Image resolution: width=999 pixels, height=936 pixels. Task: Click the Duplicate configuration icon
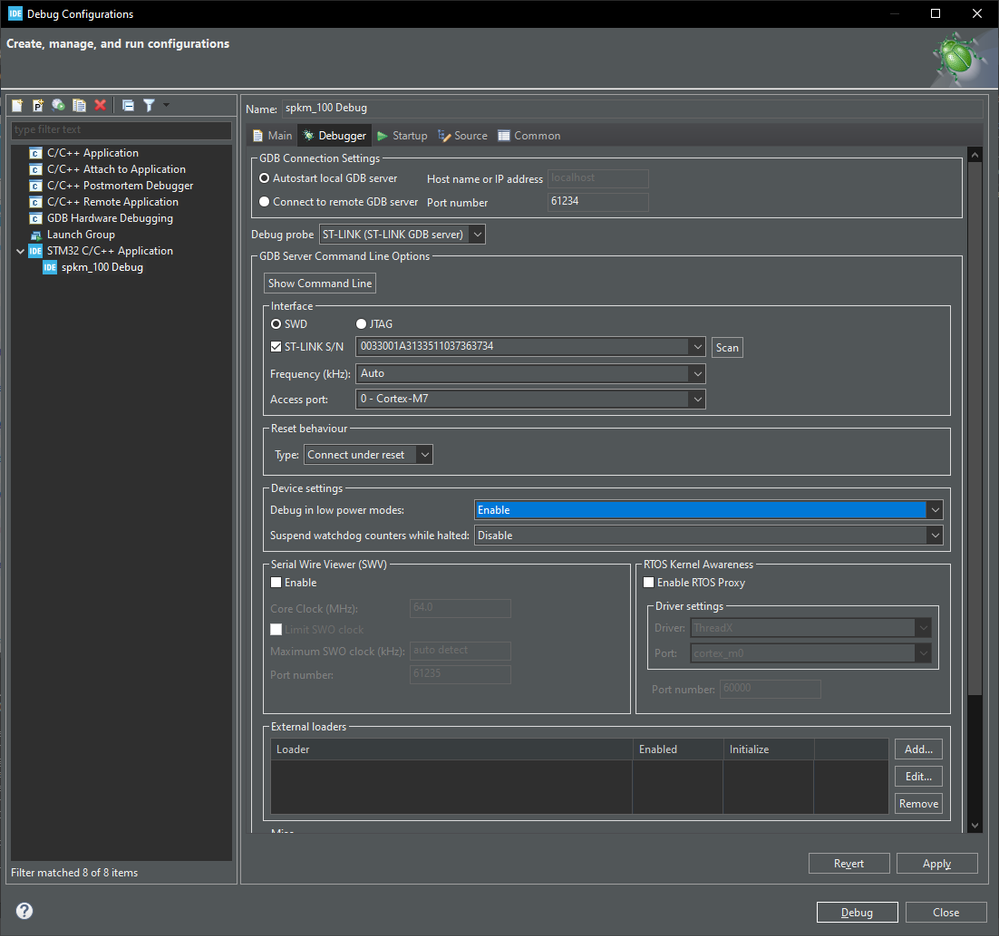79,105
